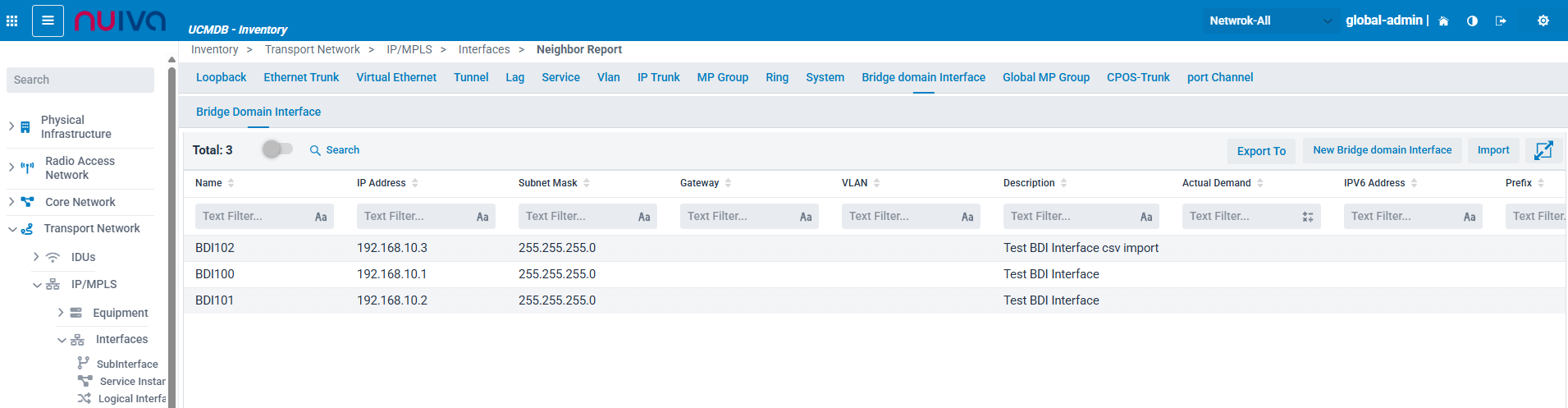Screen dimensions: 1568x408
Task: Click the Export To button
Action: (x=1261, y=151)
